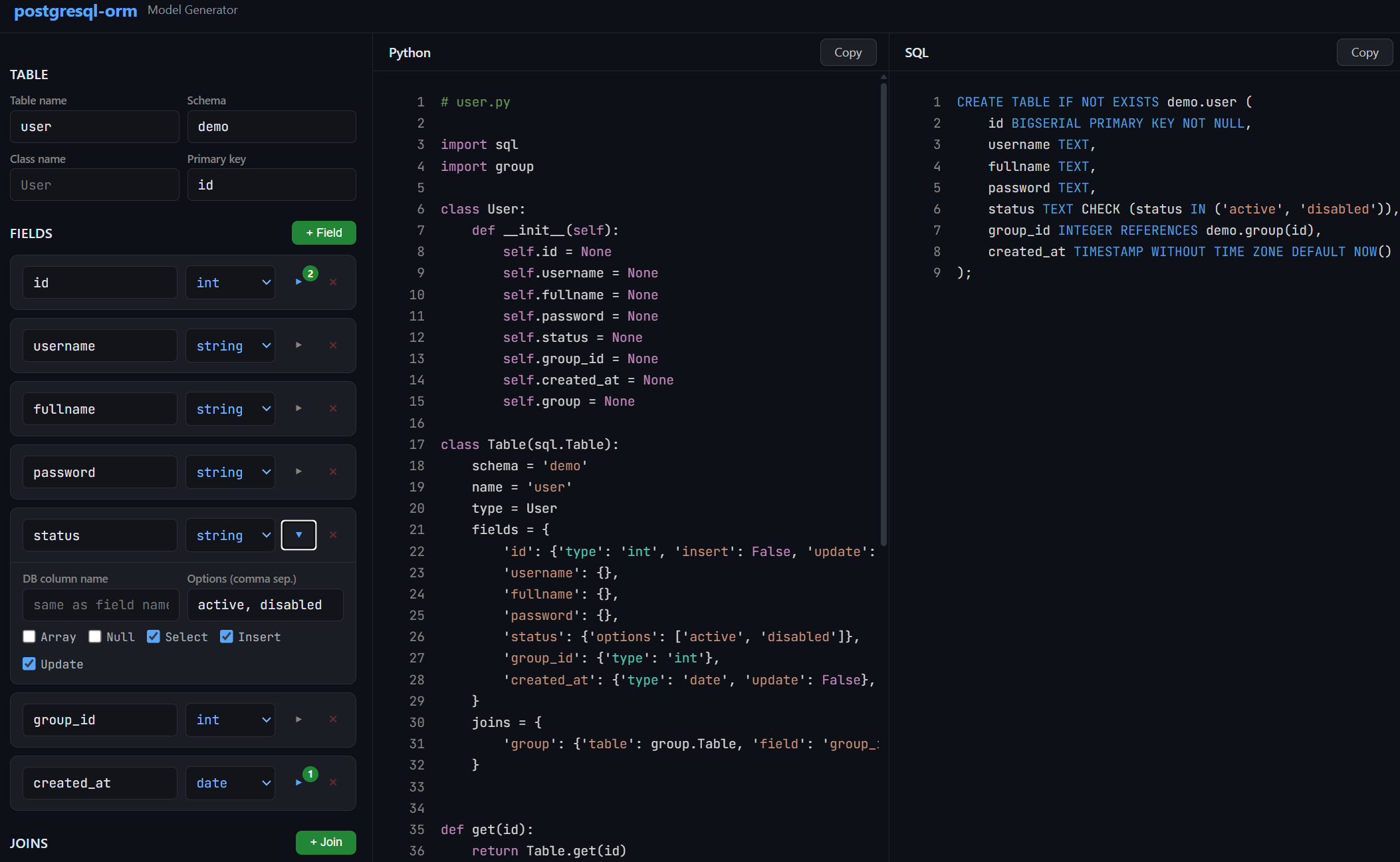
Task: Enable the Array checkbox
Action: tap(29, 637)
